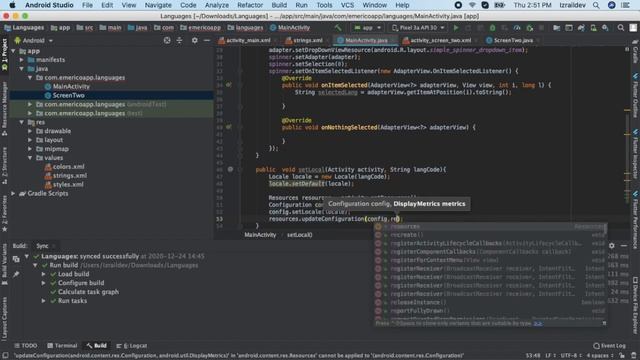
Task: Select the Sync tab in Build panel
Action: (x=42, y=246)
